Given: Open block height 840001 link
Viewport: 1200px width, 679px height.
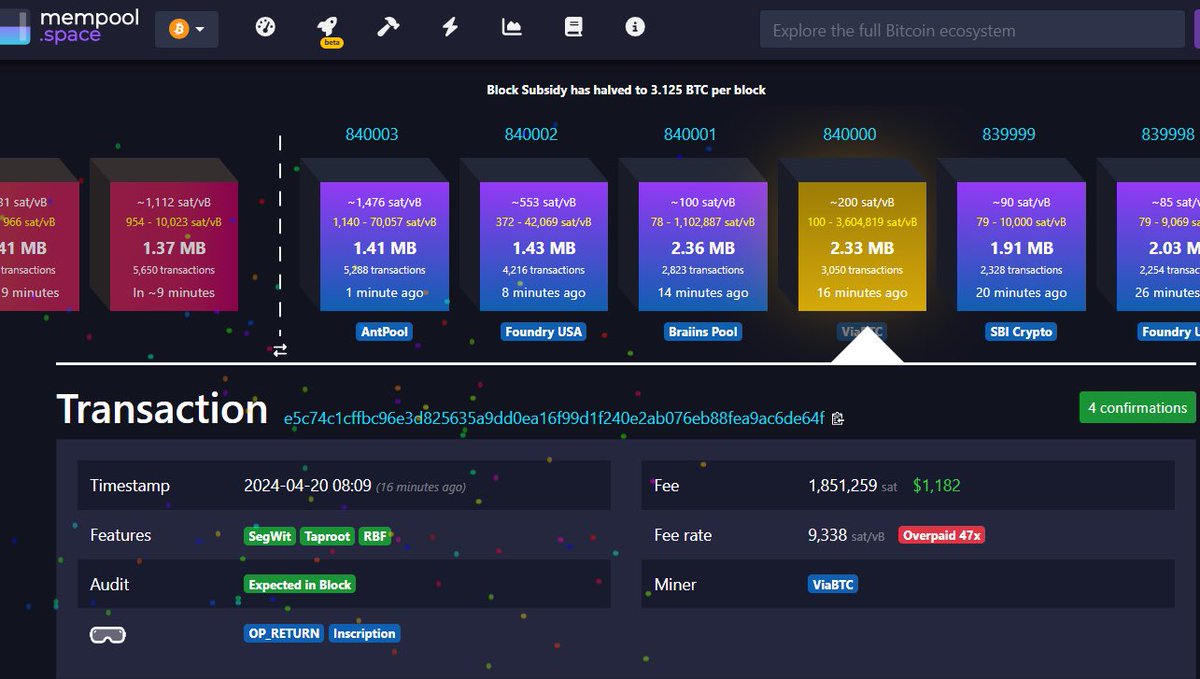Looking at the screenshot, I should pyautogui.click(x=690, y=134).
